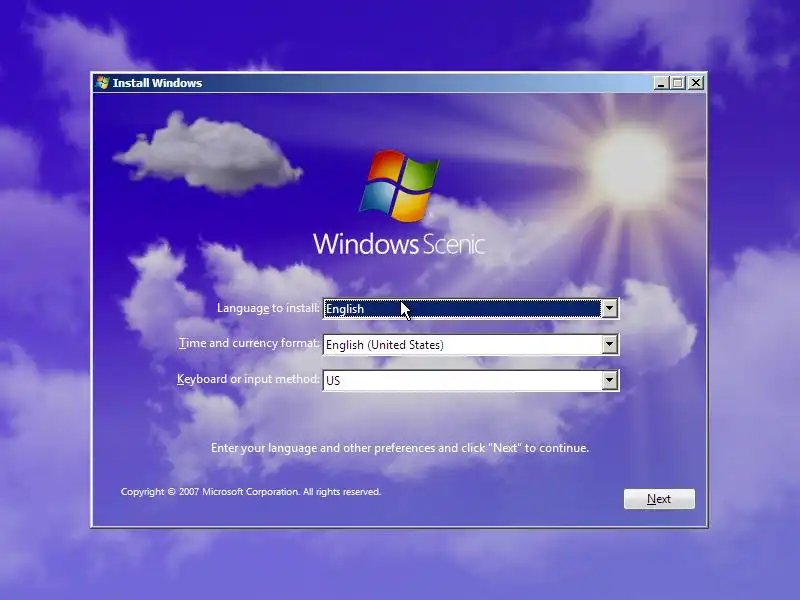
Task: Click the 'Language to install:' label
Action: 268,308
